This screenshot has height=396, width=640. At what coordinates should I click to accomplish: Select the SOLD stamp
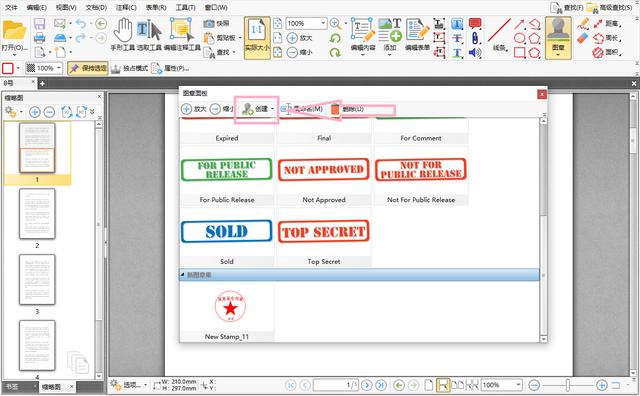point(227,231)
